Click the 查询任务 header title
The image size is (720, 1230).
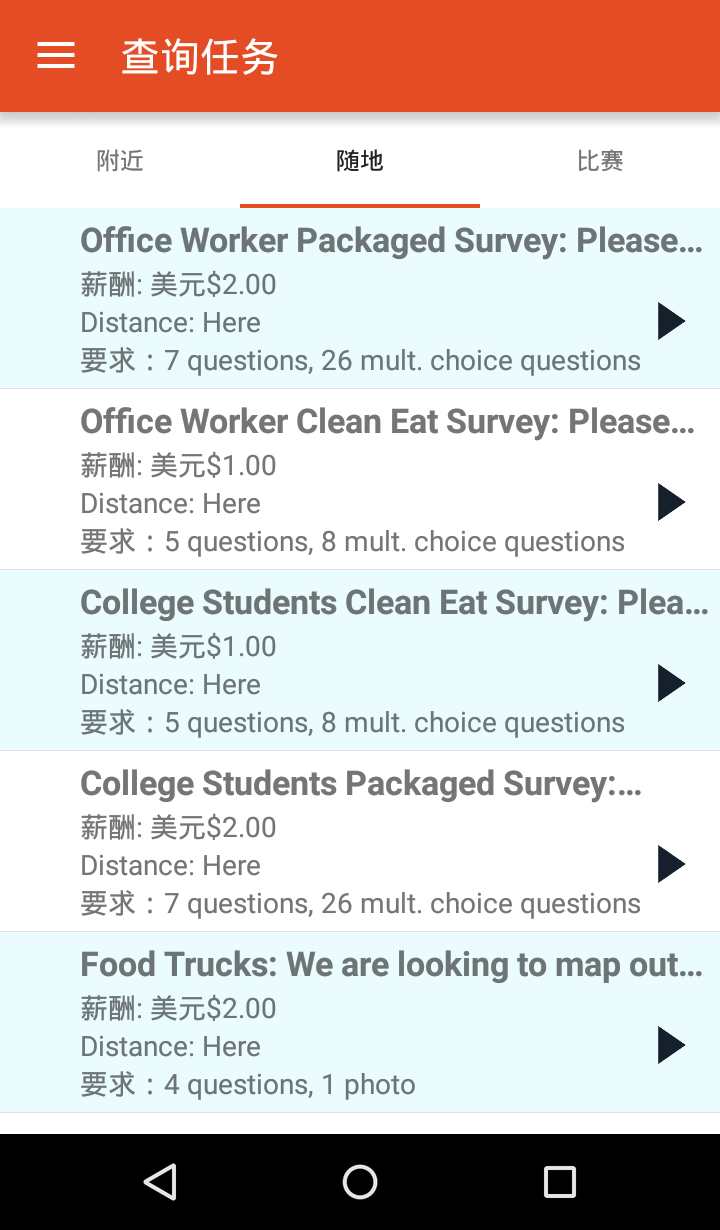(x=200, y=57)
